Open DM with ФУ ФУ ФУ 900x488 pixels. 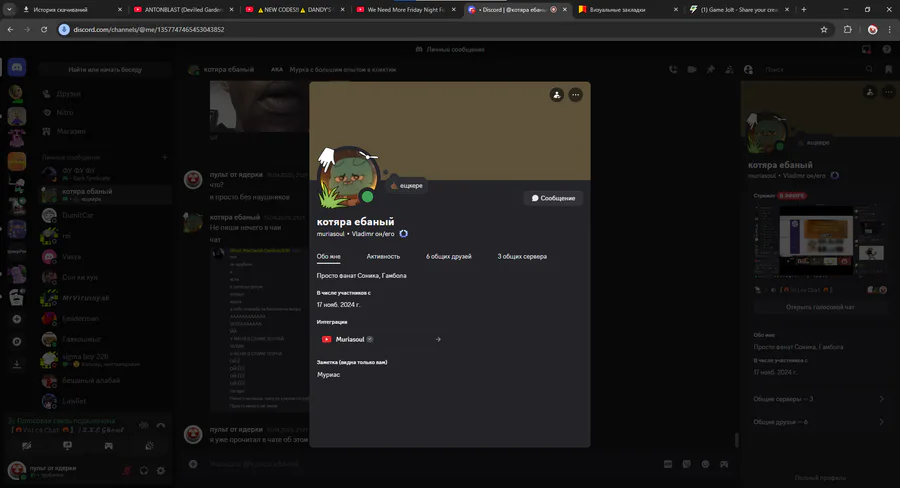coord(105,173)
